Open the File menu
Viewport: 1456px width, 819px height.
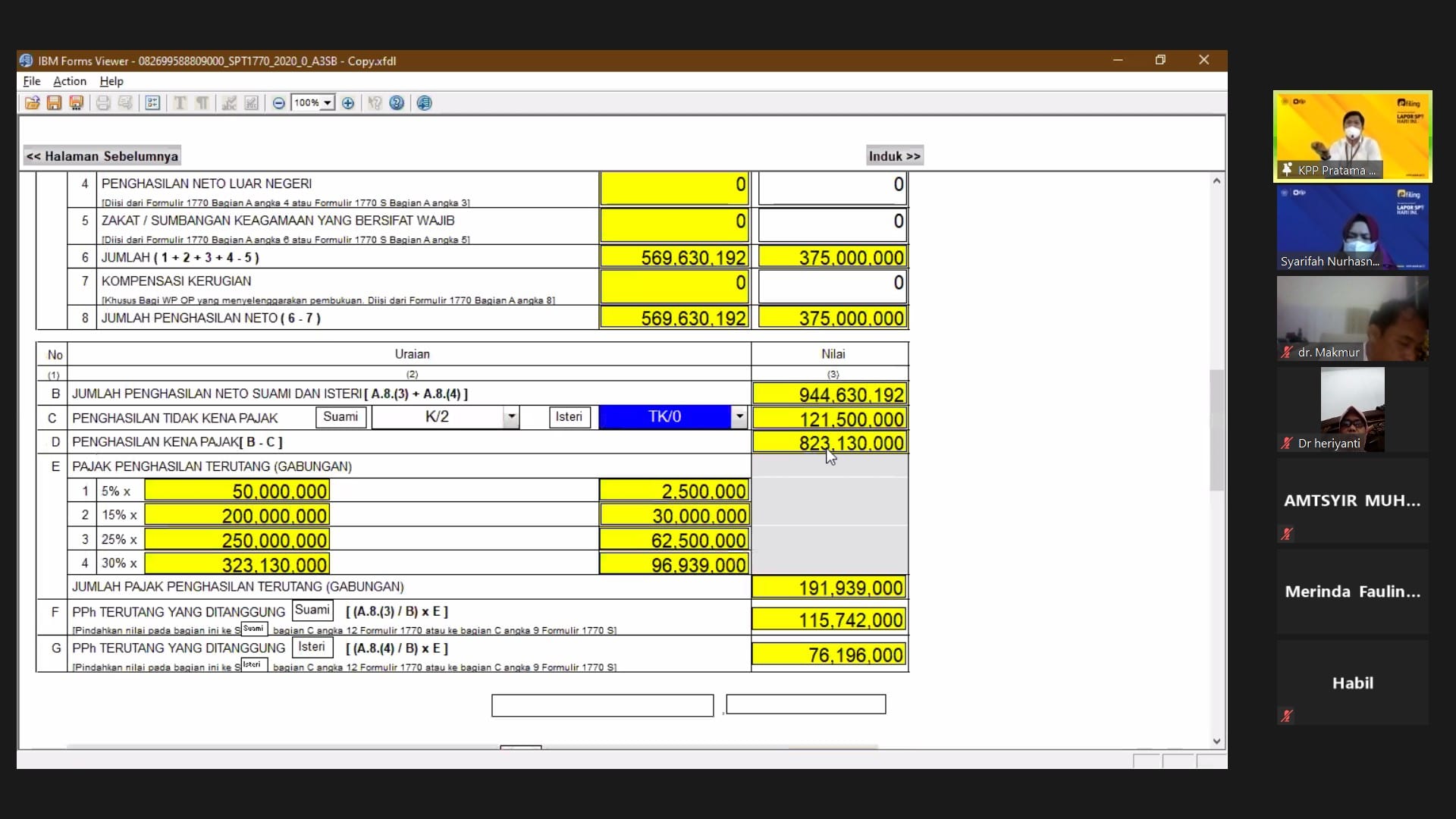[32, 81]
